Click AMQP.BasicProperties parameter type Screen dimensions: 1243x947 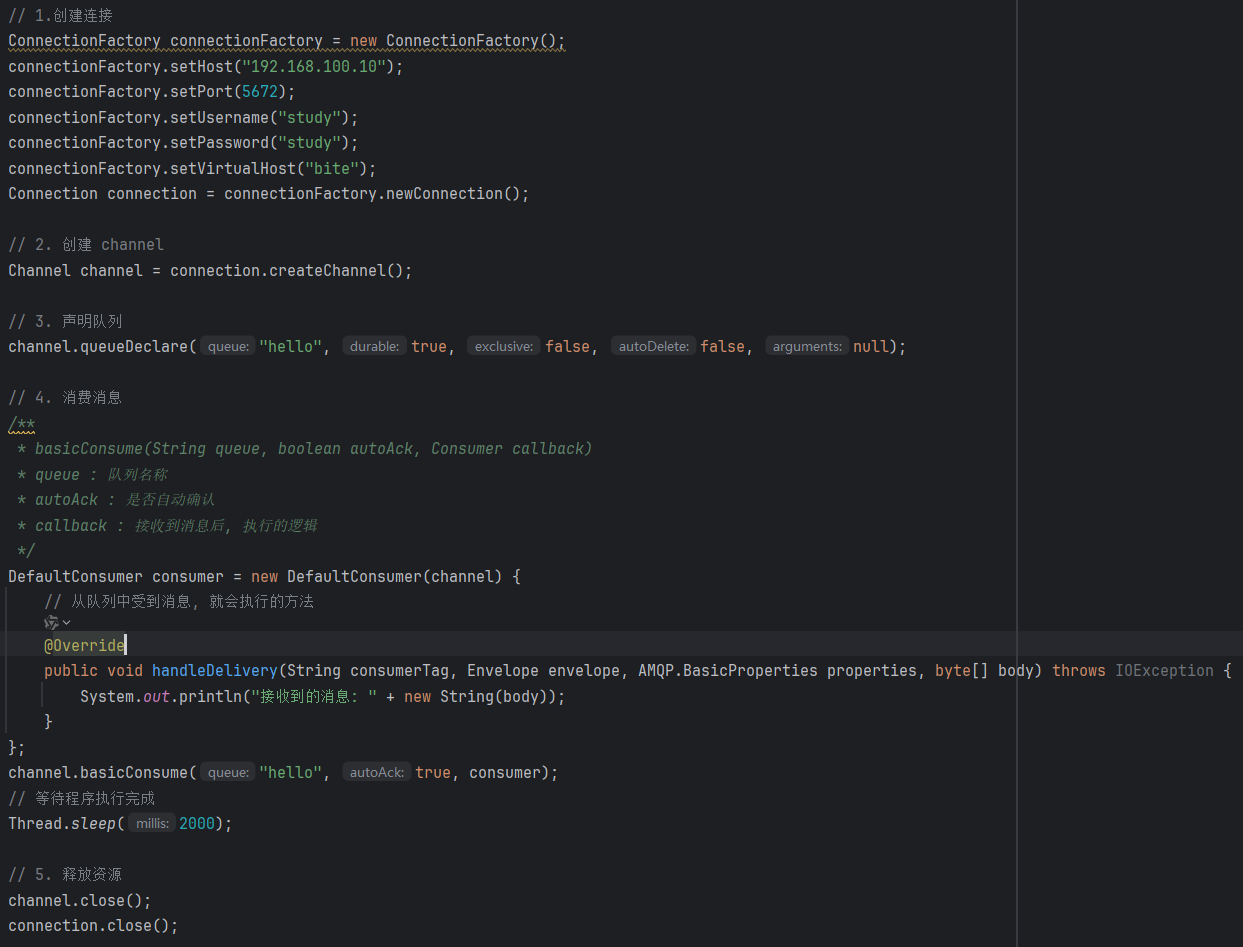pos(728,671)
